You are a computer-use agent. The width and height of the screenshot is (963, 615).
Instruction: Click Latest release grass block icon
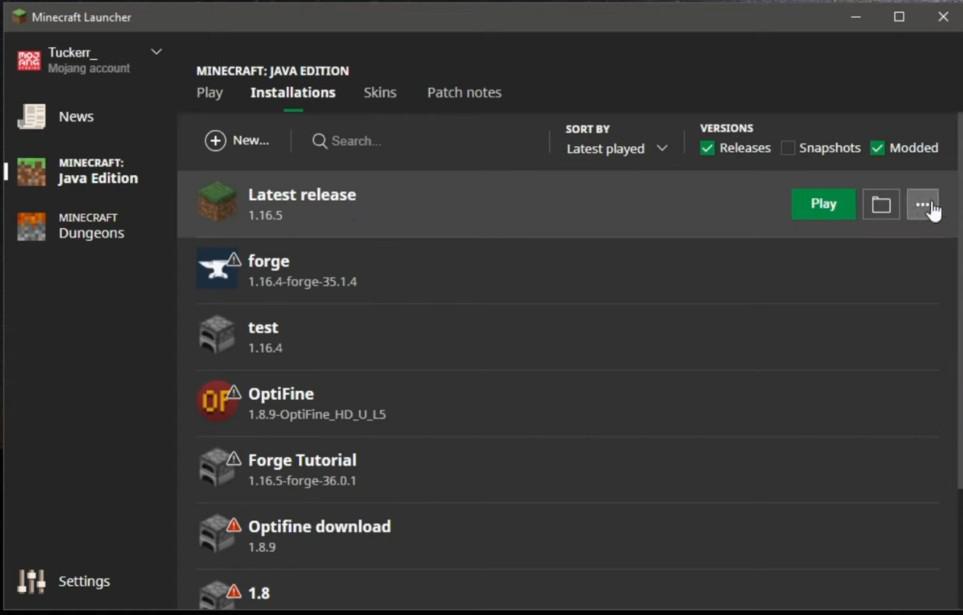(217, 202)
